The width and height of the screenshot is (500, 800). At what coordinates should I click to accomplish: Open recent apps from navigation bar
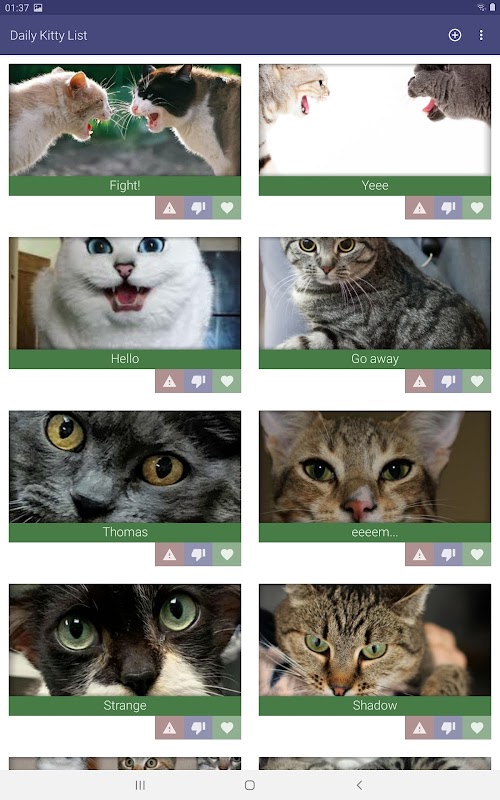tap(140, 785)
